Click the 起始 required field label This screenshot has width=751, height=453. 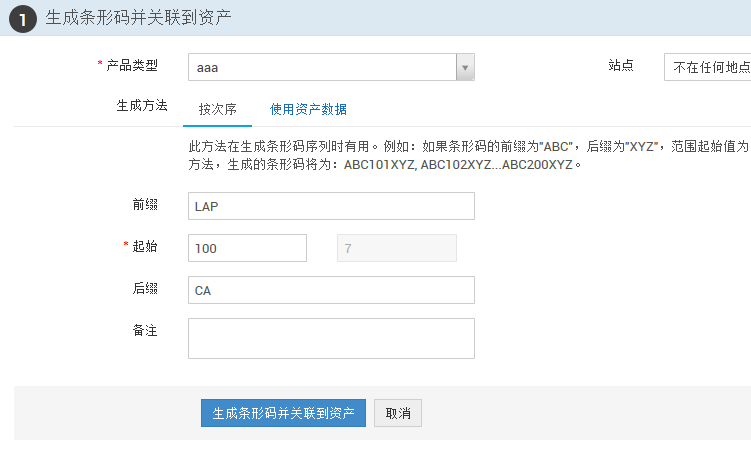coord(144,246)
